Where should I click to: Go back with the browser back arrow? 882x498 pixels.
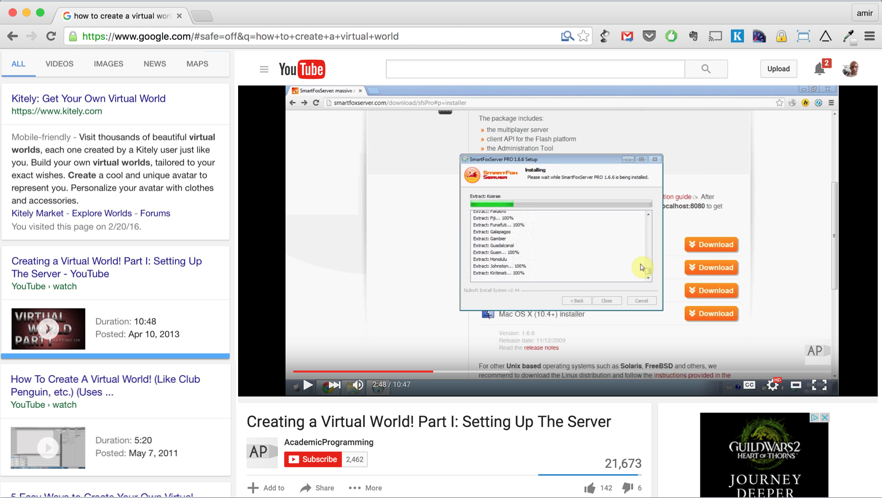coord(12,36)
